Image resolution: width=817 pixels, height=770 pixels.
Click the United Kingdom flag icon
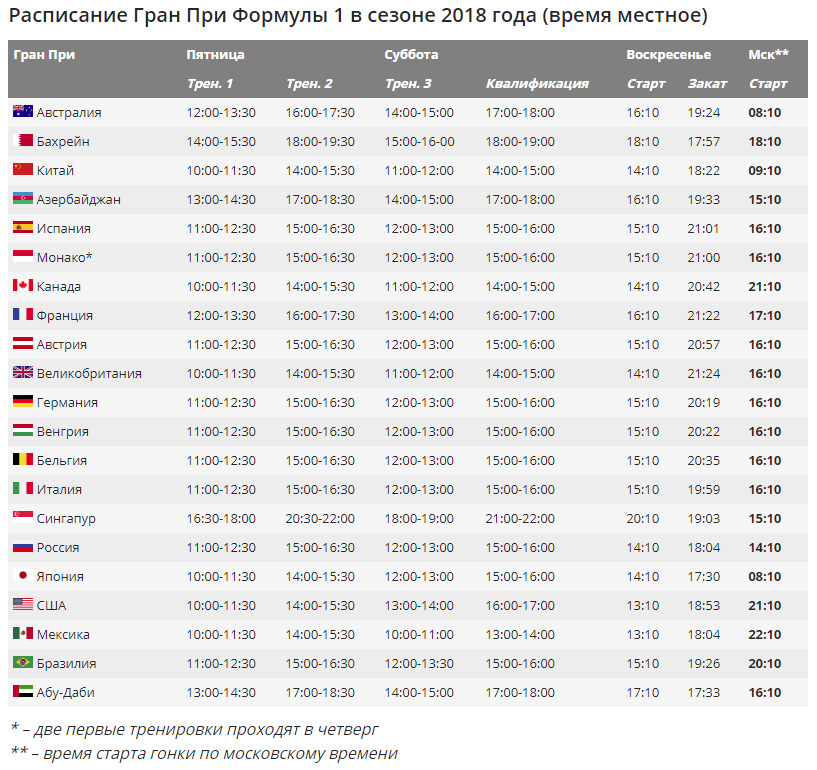[23, 372]
